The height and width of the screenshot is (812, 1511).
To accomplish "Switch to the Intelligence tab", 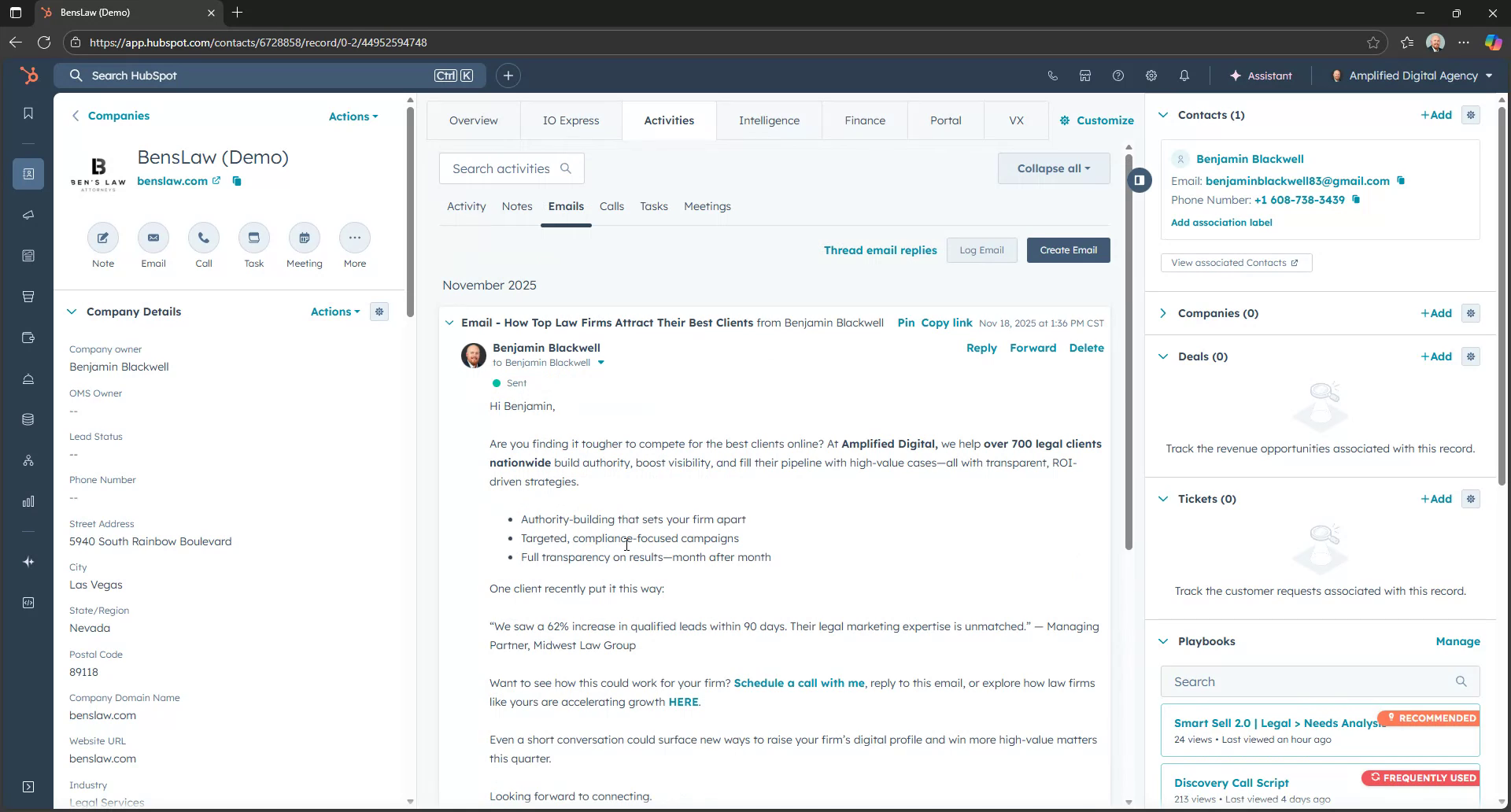I will pyautogui.click(x=769, y=120).
